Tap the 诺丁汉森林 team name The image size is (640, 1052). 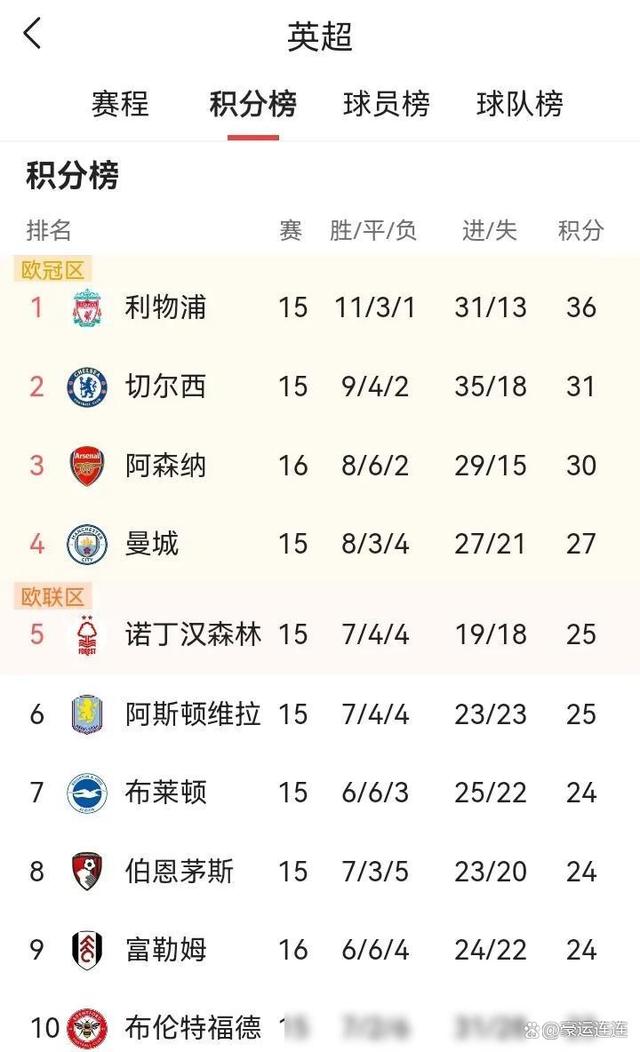(193, 635)
